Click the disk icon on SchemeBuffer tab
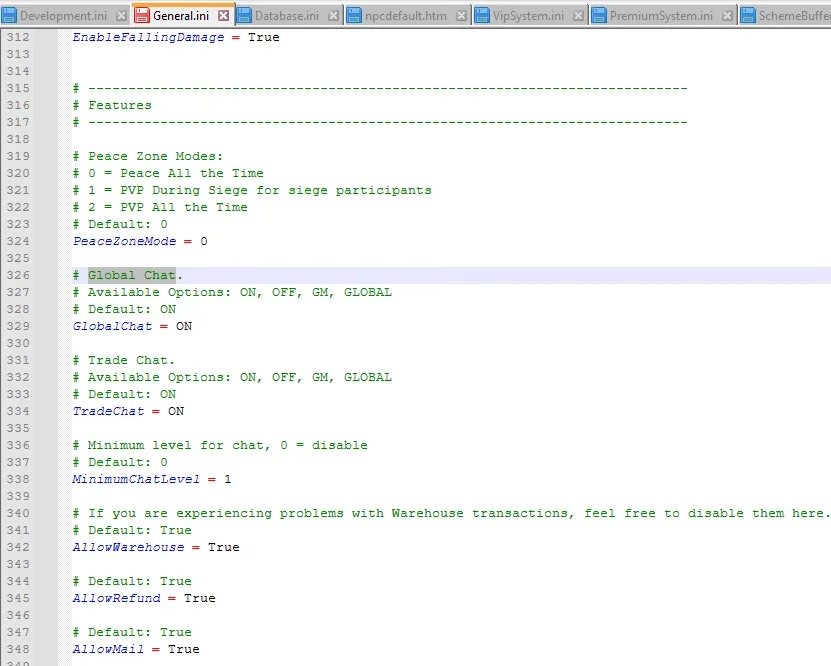 (x=748, y=16)
